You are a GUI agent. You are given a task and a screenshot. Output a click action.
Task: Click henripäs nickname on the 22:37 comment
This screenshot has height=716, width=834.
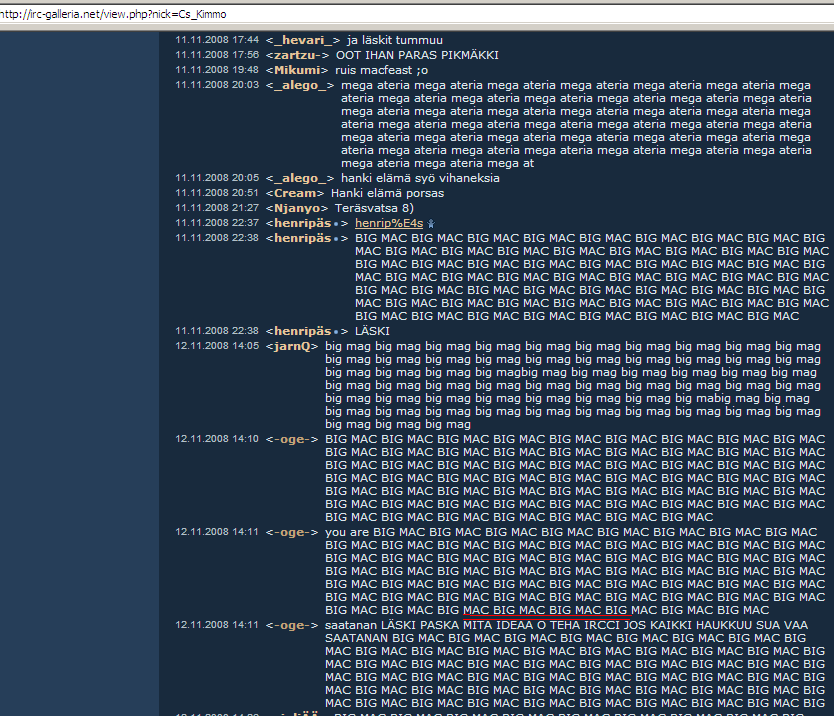click(x=303, y=223)
